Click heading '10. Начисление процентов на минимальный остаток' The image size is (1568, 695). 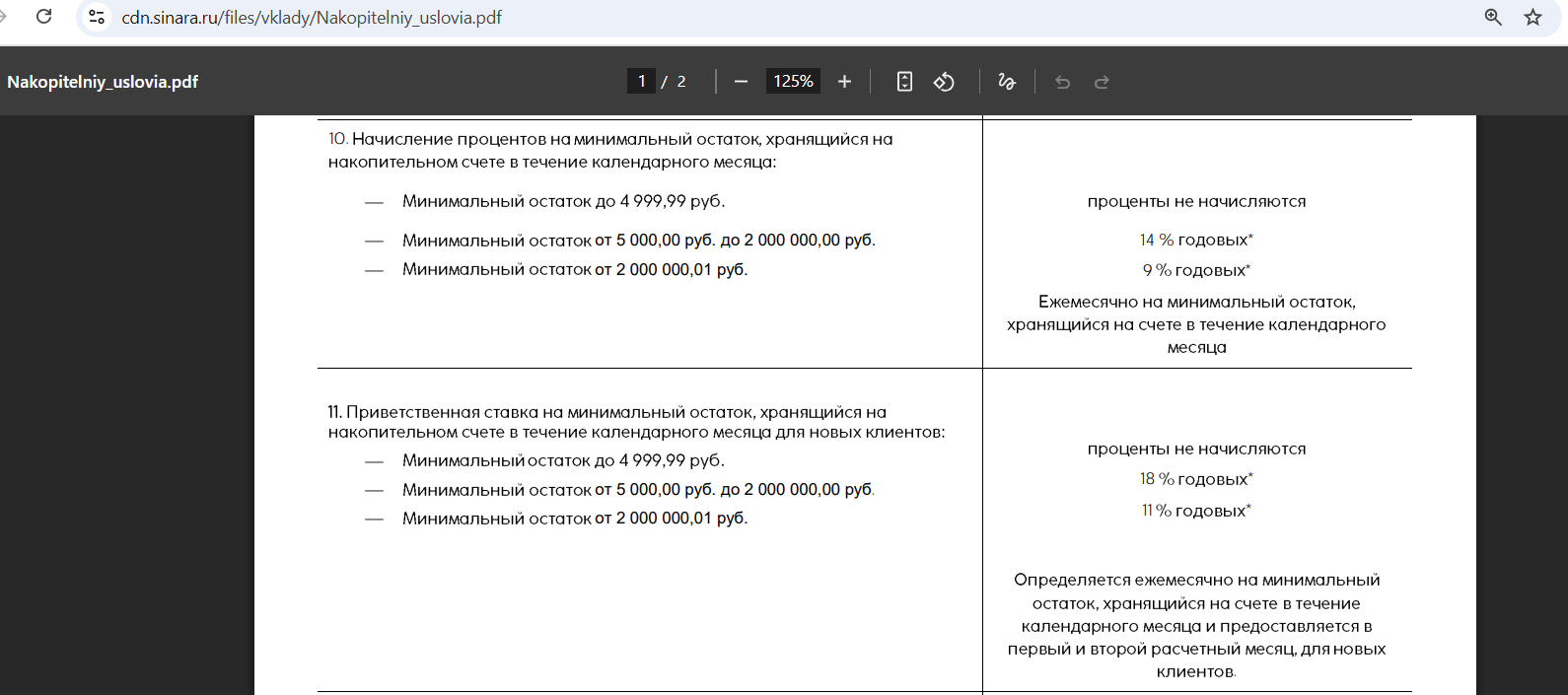610,150
